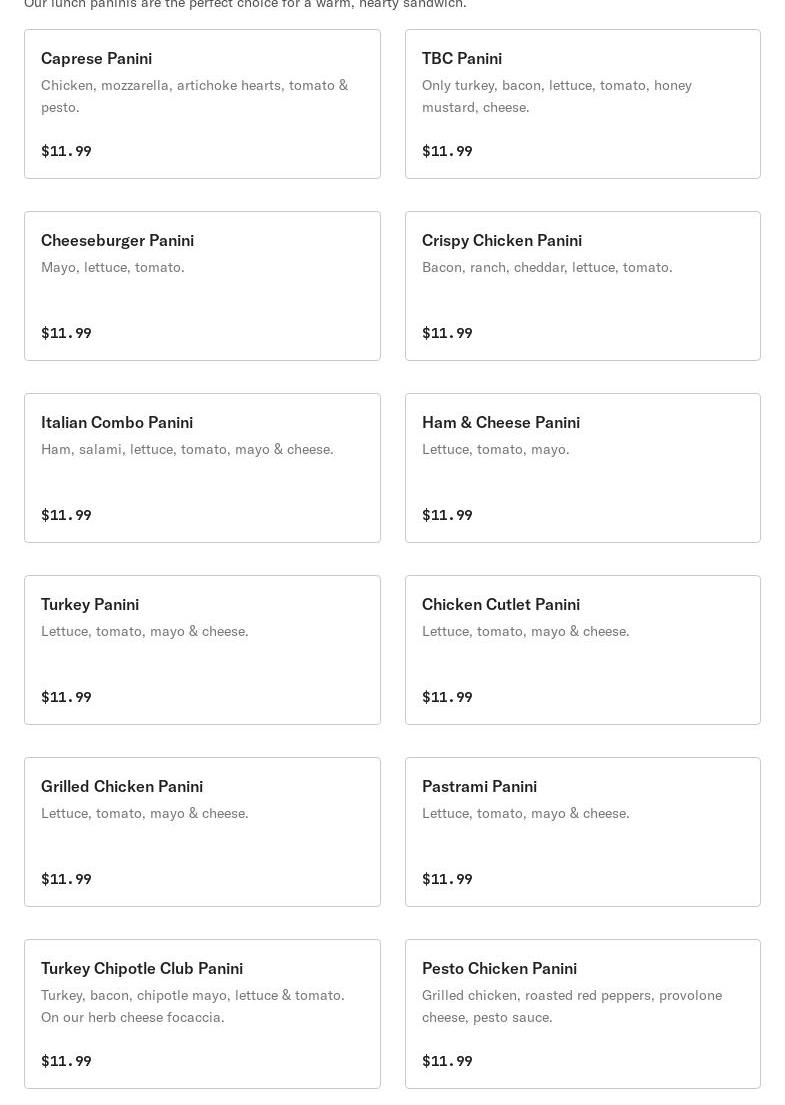
Task: Choose the Chicken Cutlet Panini
Action: 583,650
